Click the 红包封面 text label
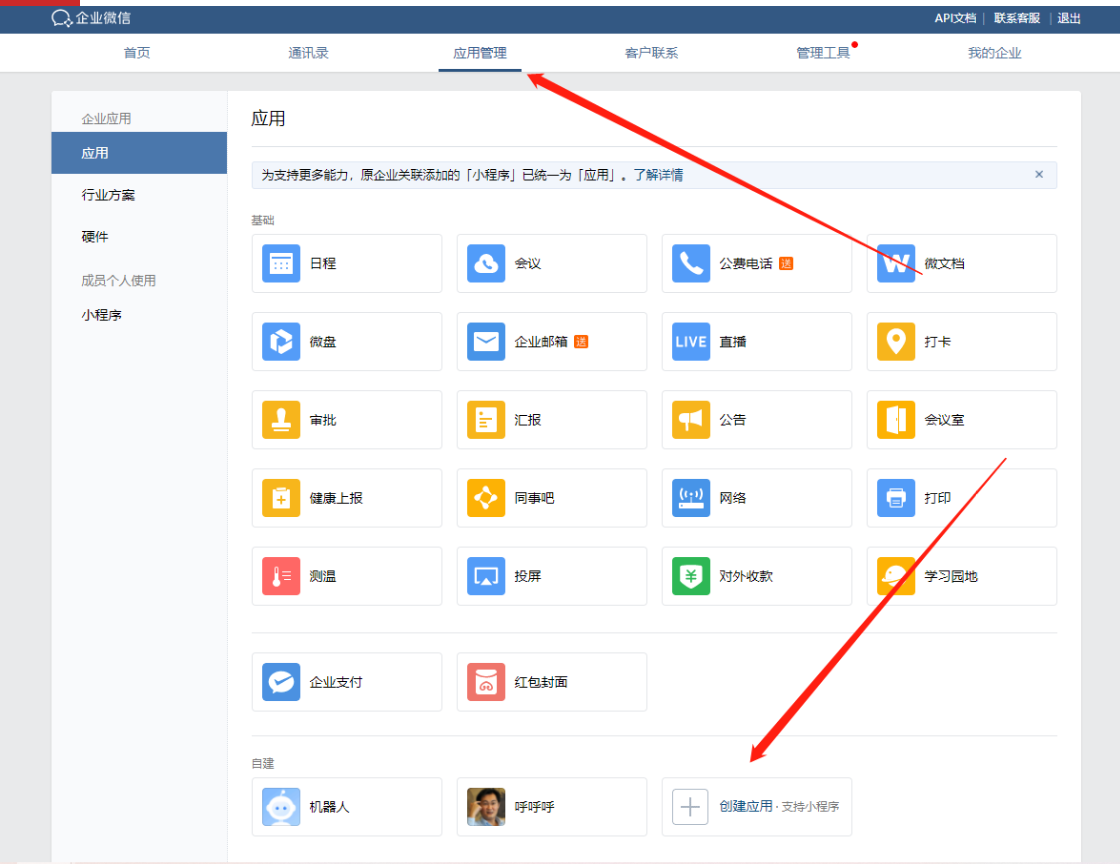The image size is (1120, 864). coord(541,682)
